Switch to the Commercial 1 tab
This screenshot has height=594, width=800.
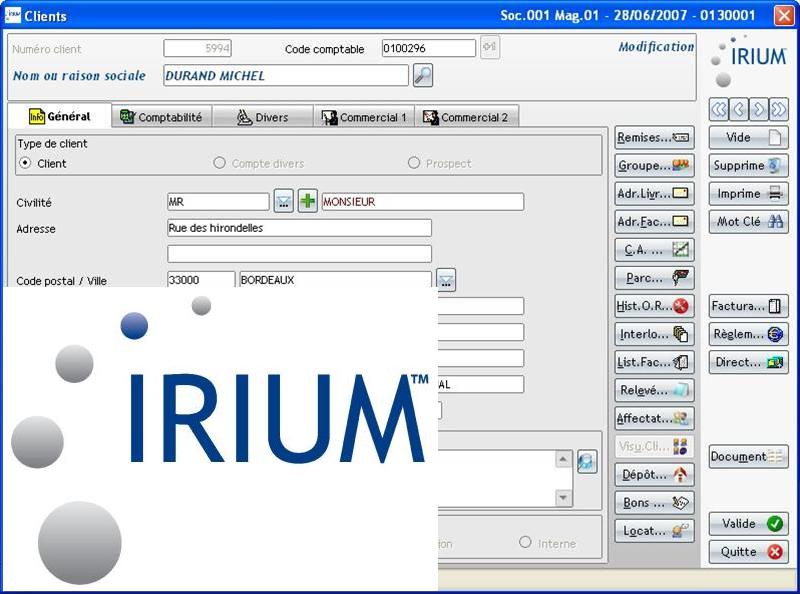click(364, 117)
